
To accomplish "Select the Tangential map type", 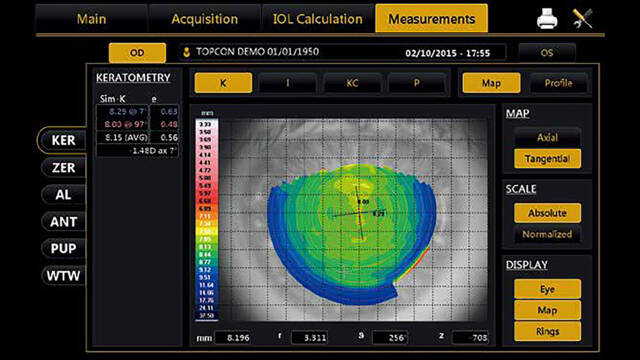I will point(547,159).
